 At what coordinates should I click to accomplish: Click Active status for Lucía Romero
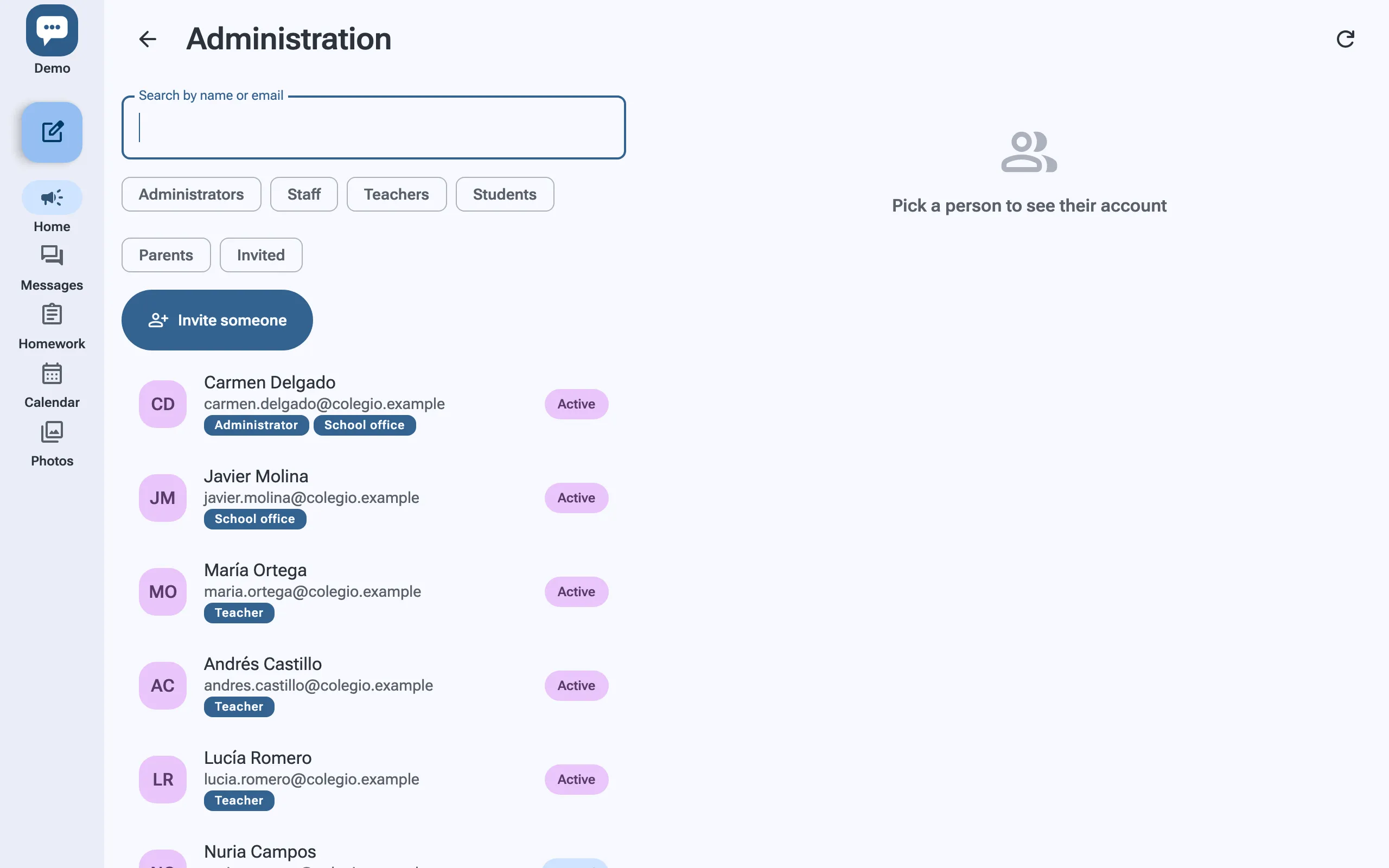pos(576,780)
